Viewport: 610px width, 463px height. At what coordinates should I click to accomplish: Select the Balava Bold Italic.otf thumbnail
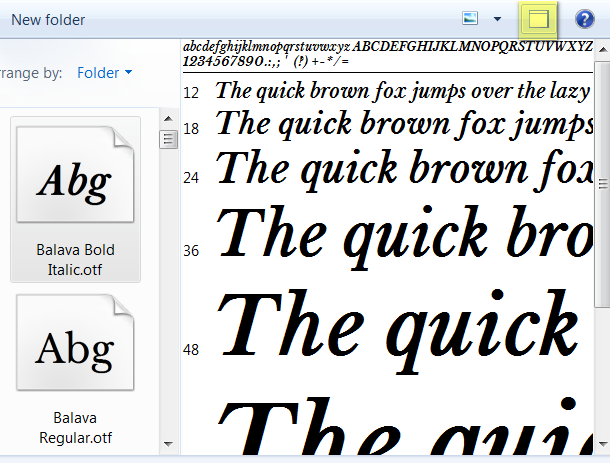coord(75,174)
